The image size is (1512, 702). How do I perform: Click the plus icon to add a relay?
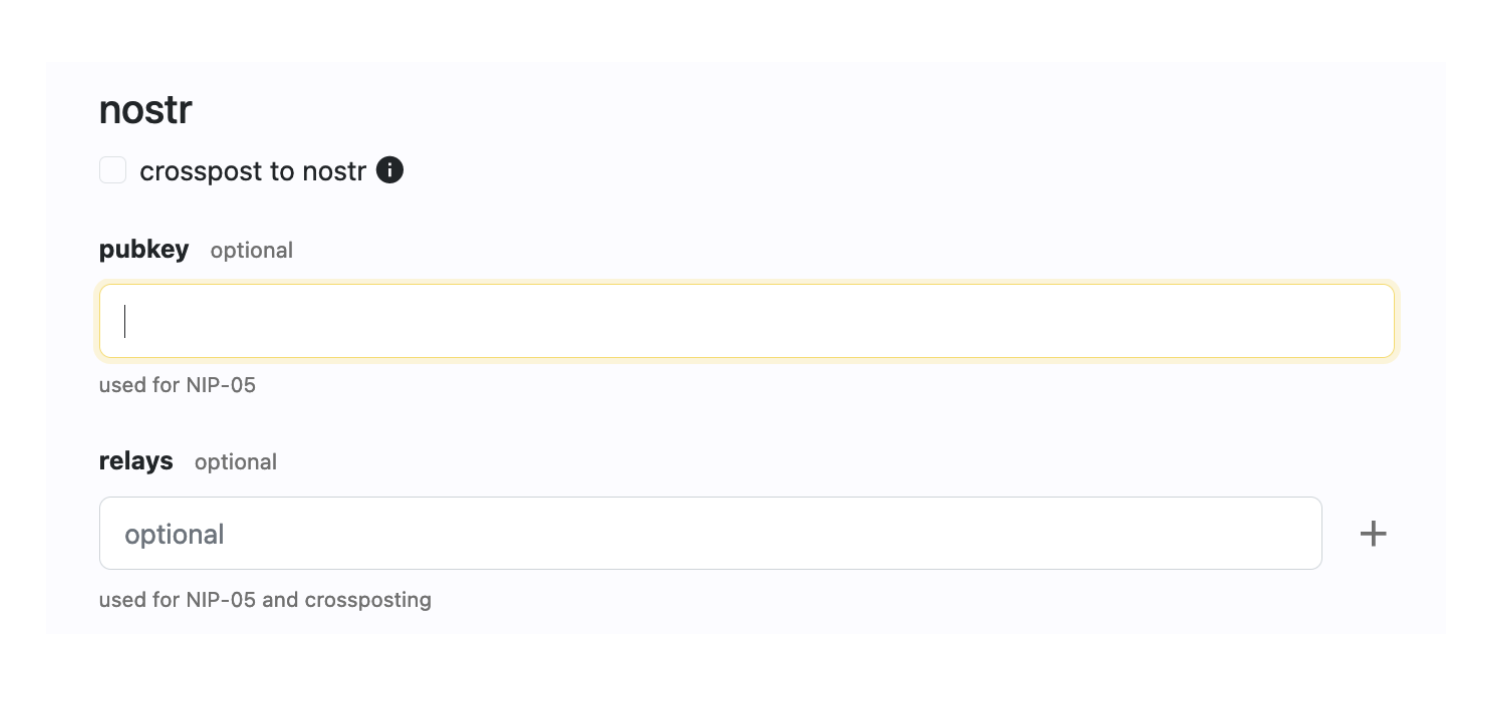pyautogui.click(x=1373, y=534)
